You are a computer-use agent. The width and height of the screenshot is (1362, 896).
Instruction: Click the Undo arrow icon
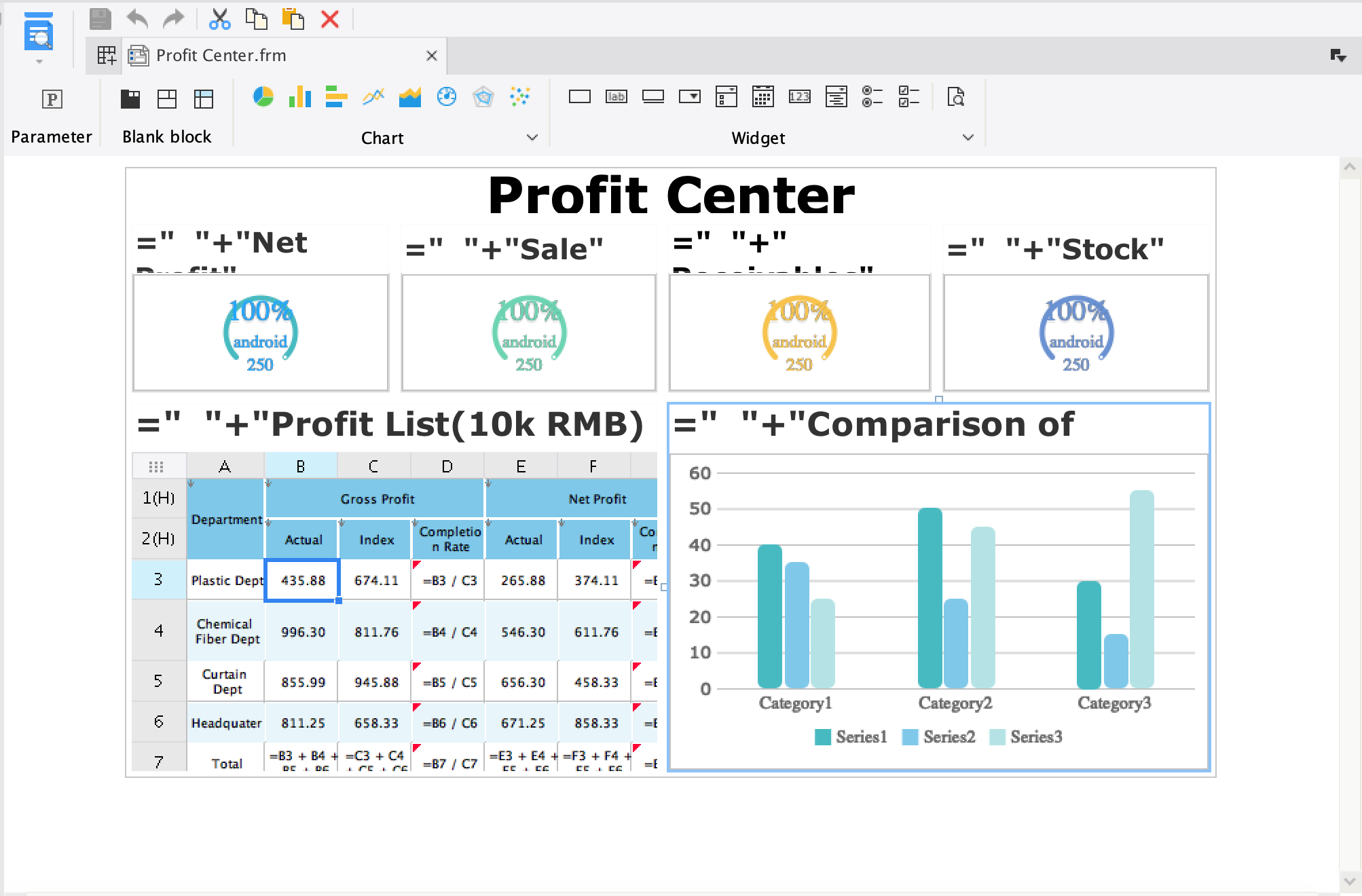tap(137, 19)
